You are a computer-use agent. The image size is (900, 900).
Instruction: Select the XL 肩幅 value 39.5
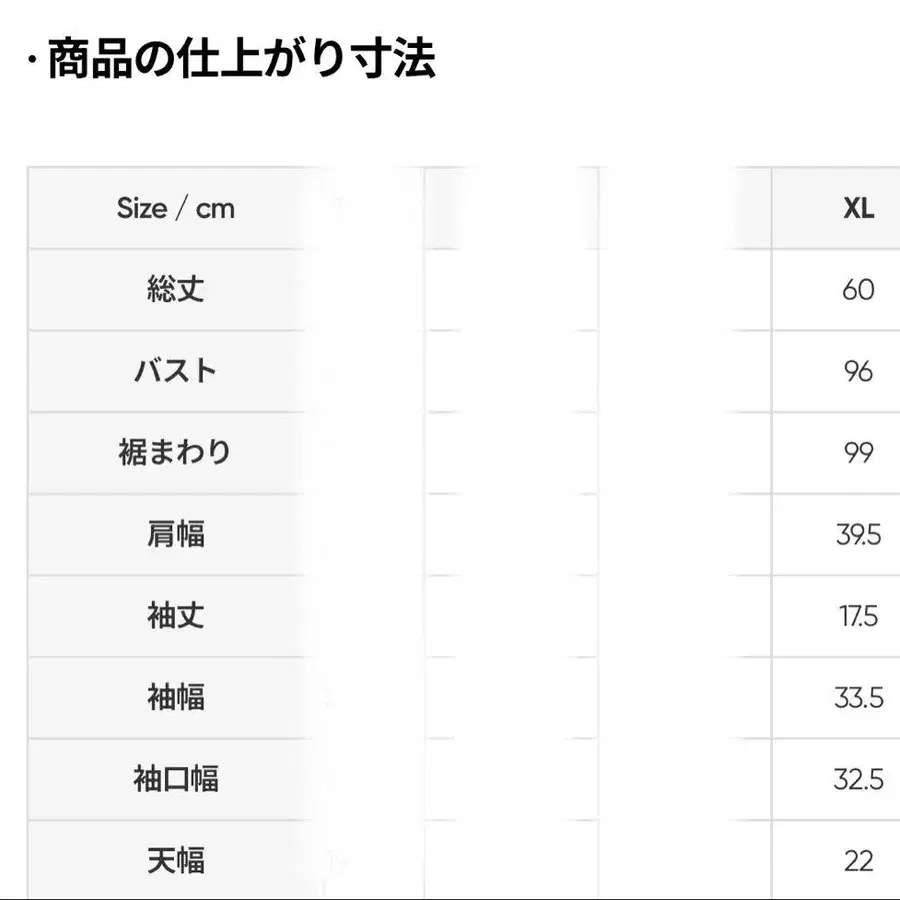[858, 534]
